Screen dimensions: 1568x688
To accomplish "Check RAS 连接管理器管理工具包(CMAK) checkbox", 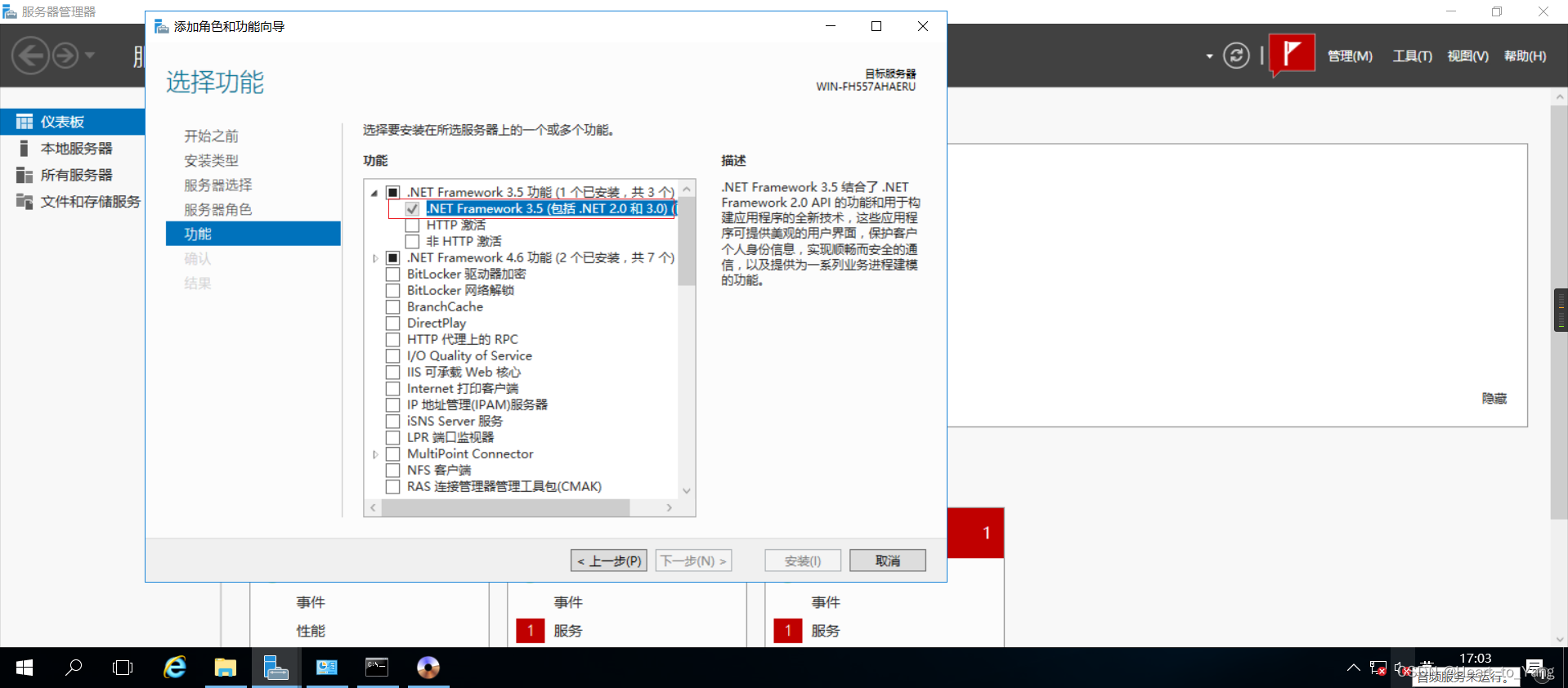I will (392, 486).
